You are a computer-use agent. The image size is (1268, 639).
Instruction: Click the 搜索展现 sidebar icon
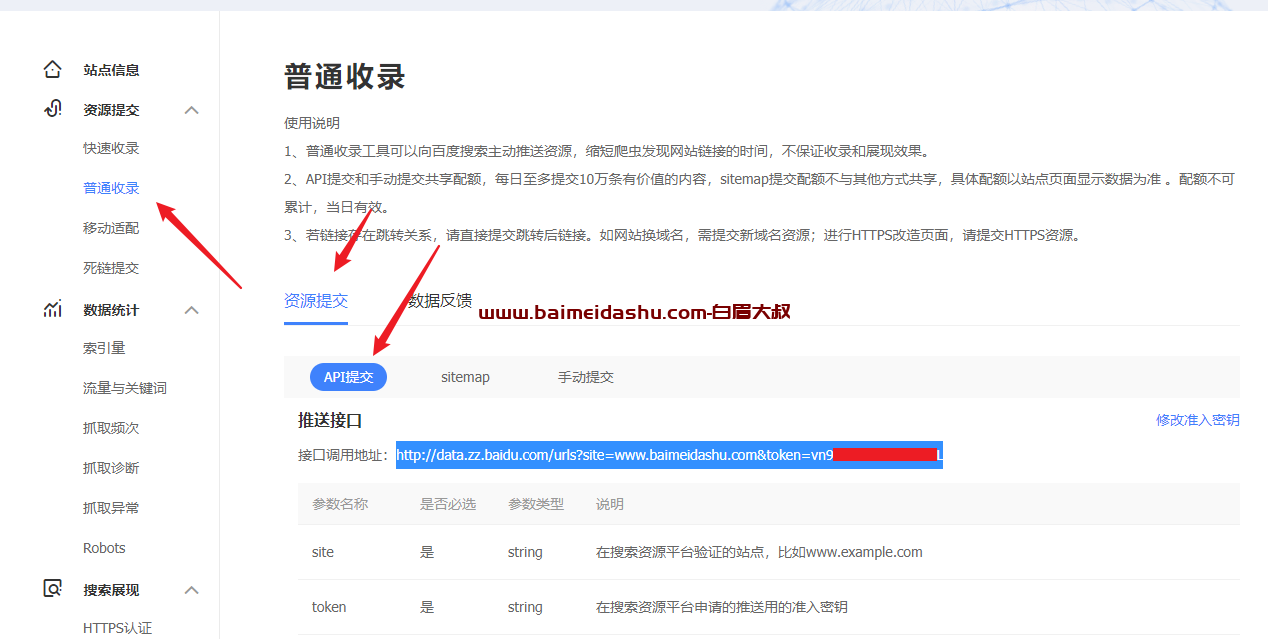[x=53, y=589]
